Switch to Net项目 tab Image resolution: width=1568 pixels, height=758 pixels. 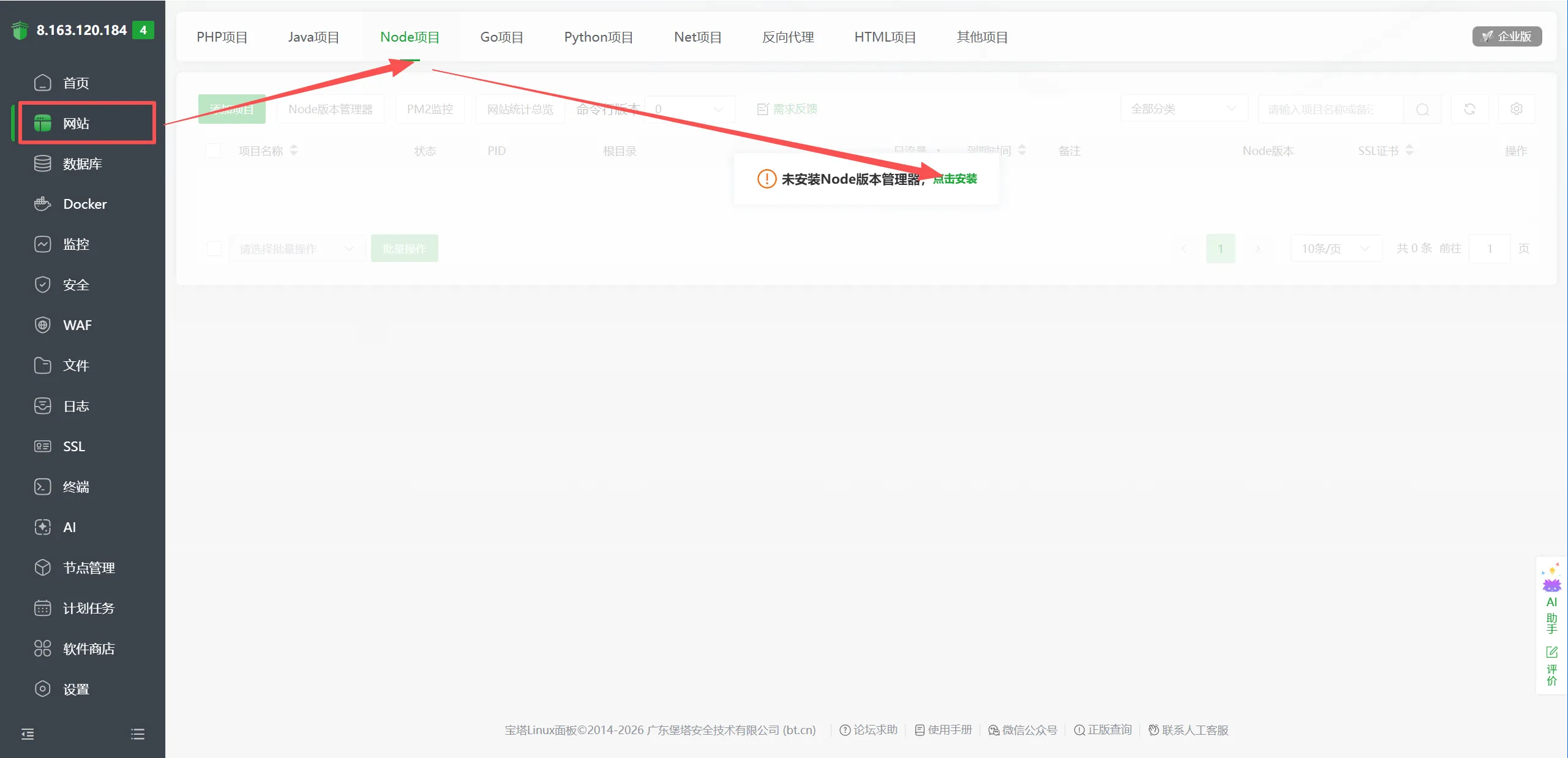tap(697, 37)
